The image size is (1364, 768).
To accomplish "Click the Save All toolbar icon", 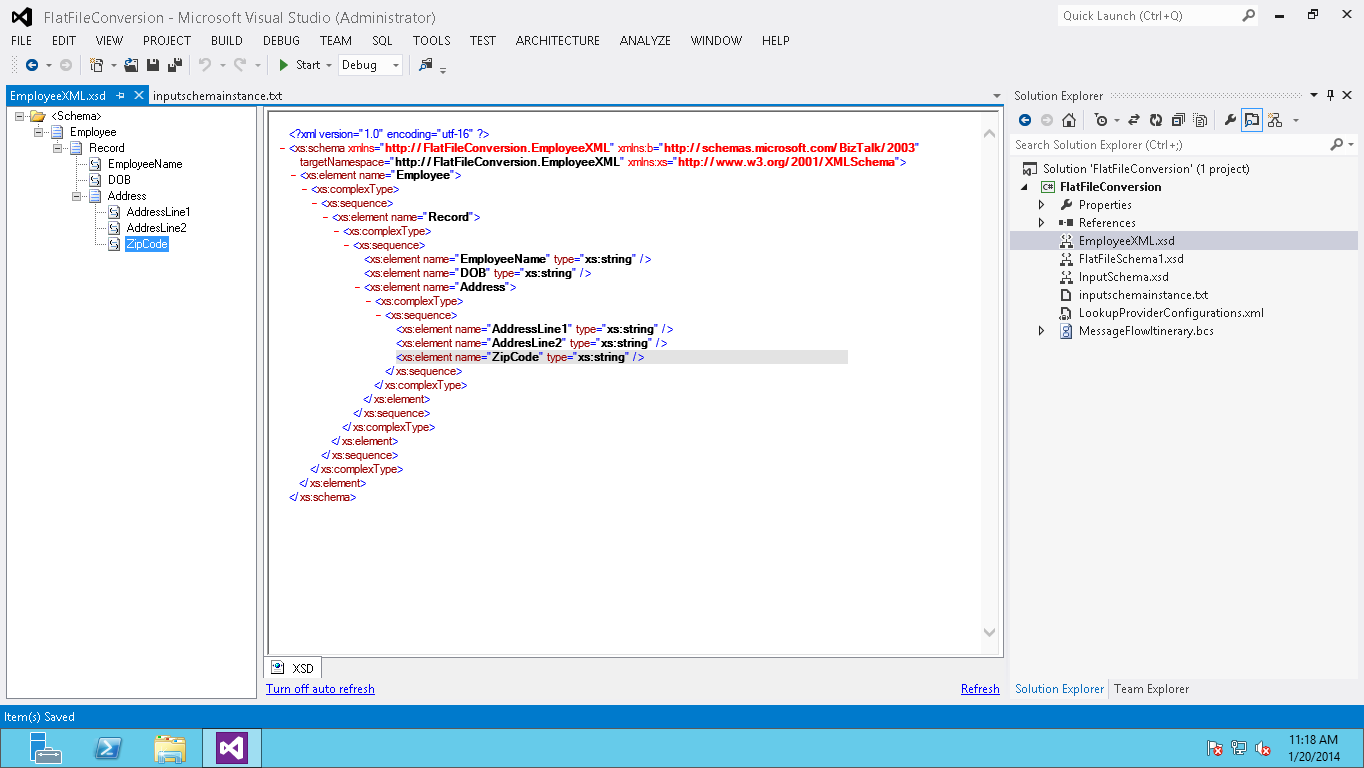I will click(175, 65).
